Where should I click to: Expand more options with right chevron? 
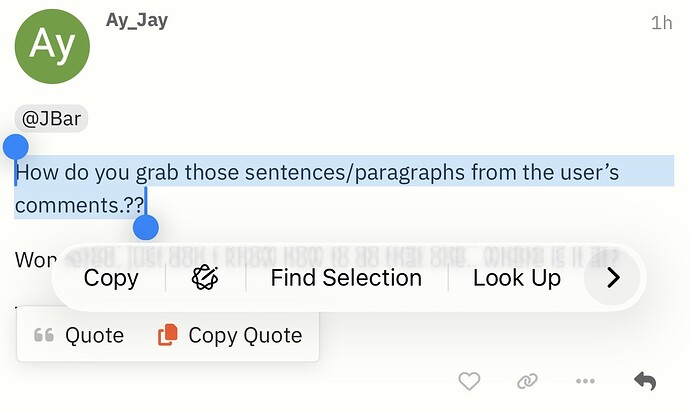tap(614, 278)
